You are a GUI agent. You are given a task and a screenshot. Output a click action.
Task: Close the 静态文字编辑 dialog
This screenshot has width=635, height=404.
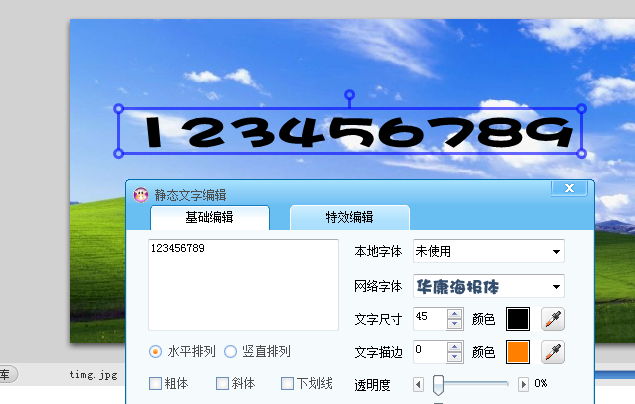pos(569,188)
